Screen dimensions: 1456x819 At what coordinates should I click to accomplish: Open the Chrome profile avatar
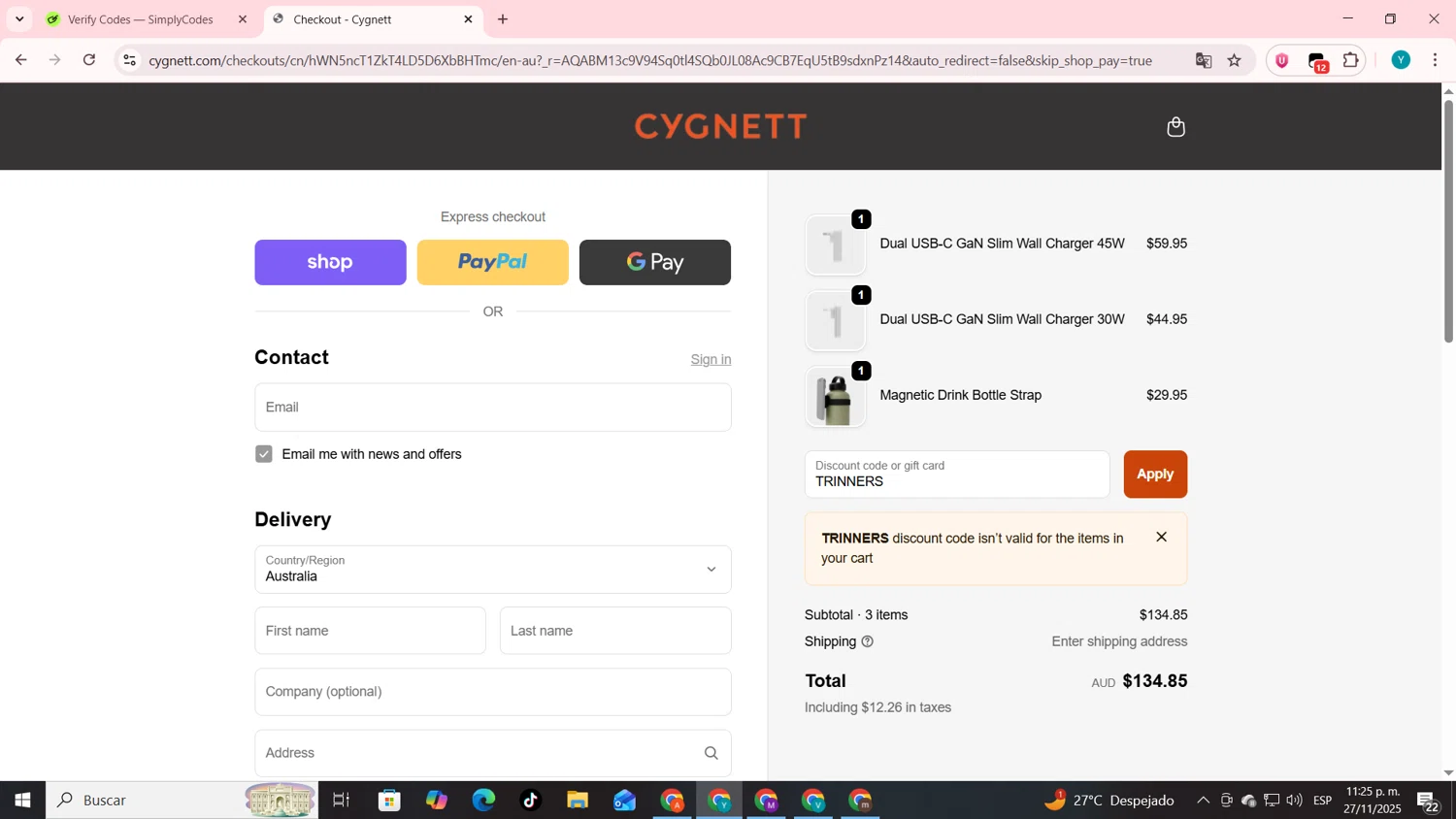click(x=1400, y=60)
